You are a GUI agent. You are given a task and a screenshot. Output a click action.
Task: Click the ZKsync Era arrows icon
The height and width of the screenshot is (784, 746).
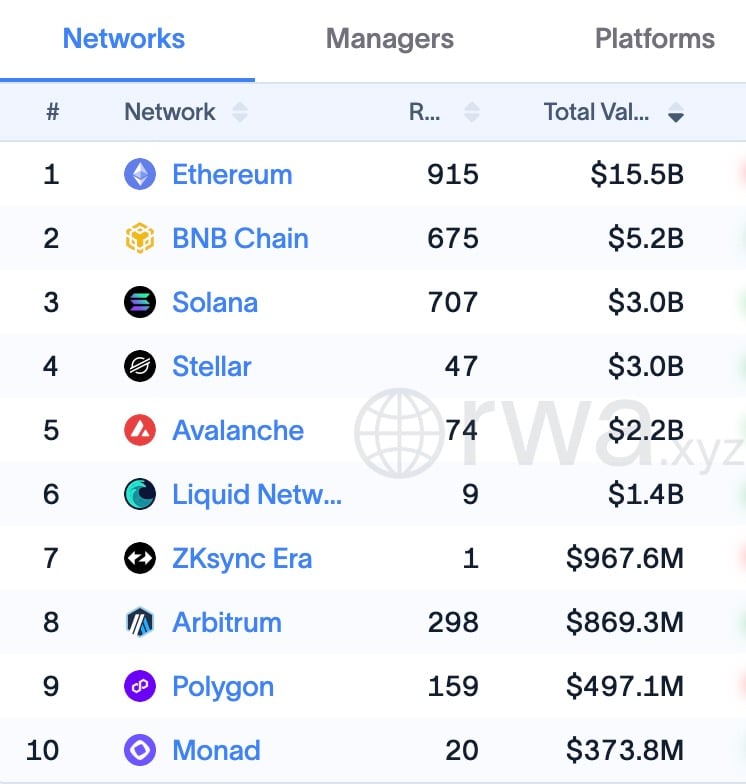140,558
